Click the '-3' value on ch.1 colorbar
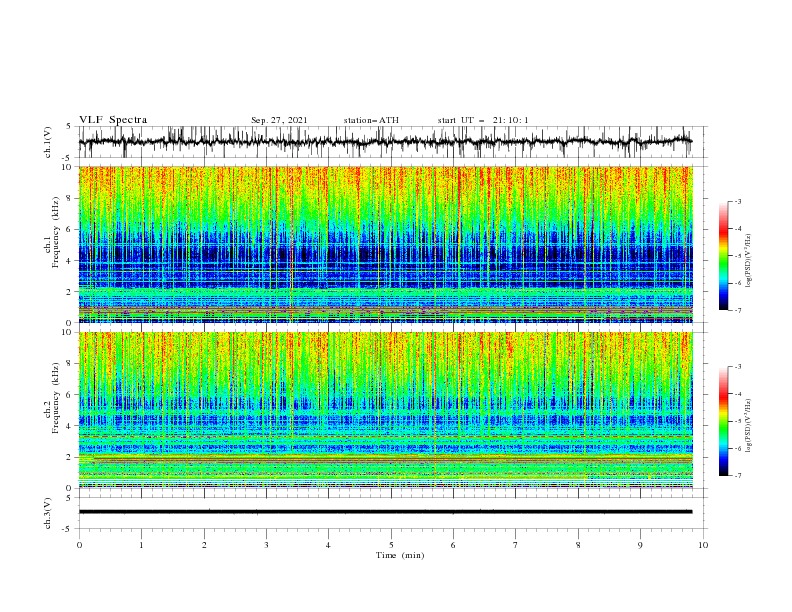Viewport: 792px width, 612px height. 738,201
